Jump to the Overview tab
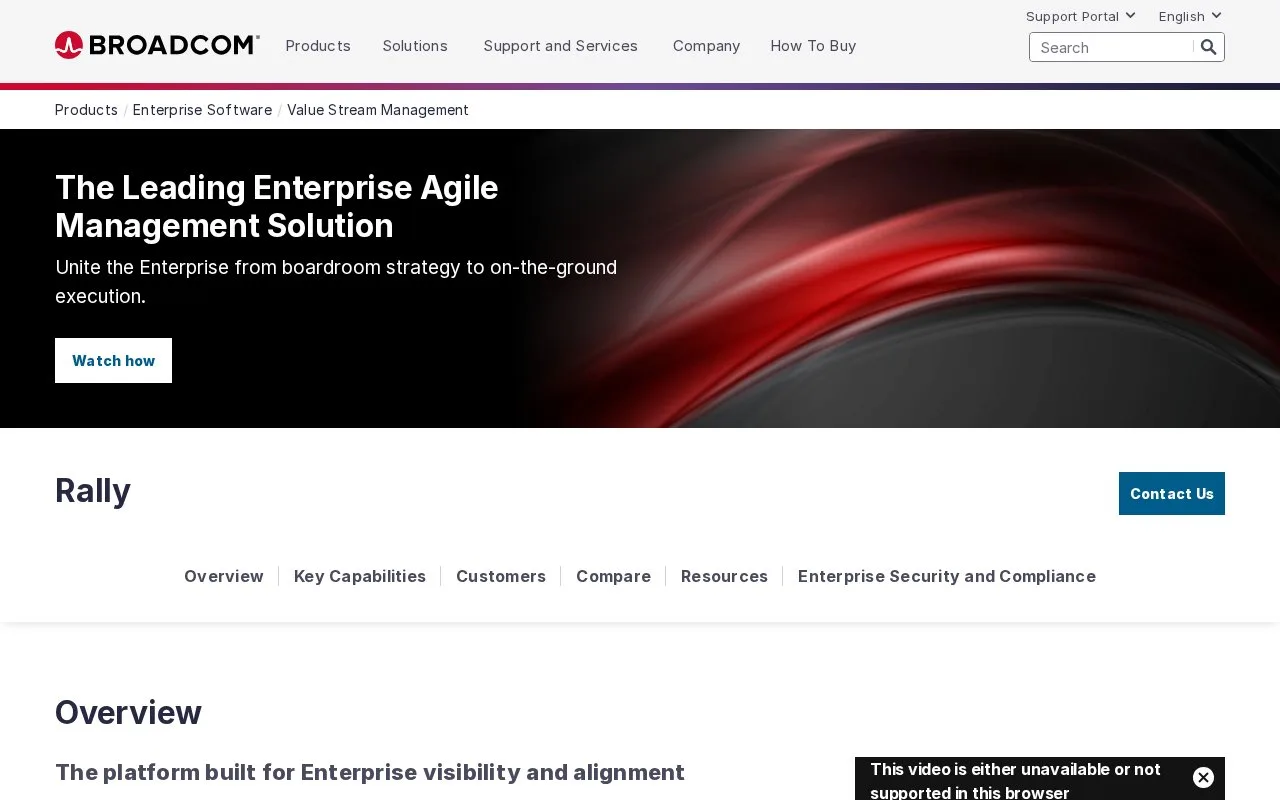The image size is (1280, 800). tap(224, 576)
